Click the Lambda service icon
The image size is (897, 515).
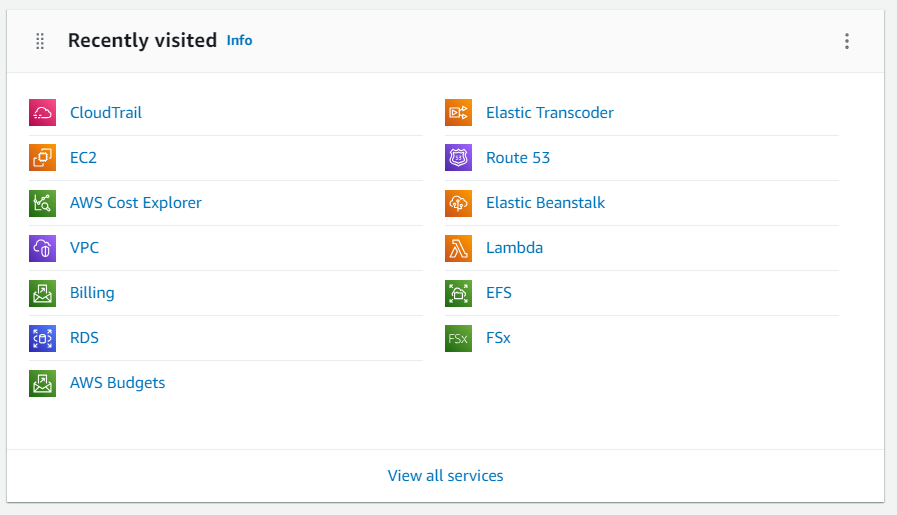point(458,248)
